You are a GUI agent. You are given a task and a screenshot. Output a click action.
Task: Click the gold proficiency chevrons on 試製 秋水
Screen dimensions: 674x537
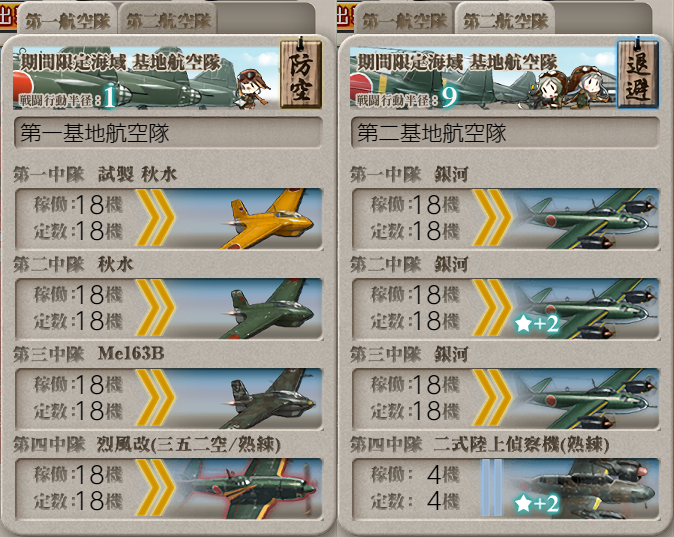155,218
